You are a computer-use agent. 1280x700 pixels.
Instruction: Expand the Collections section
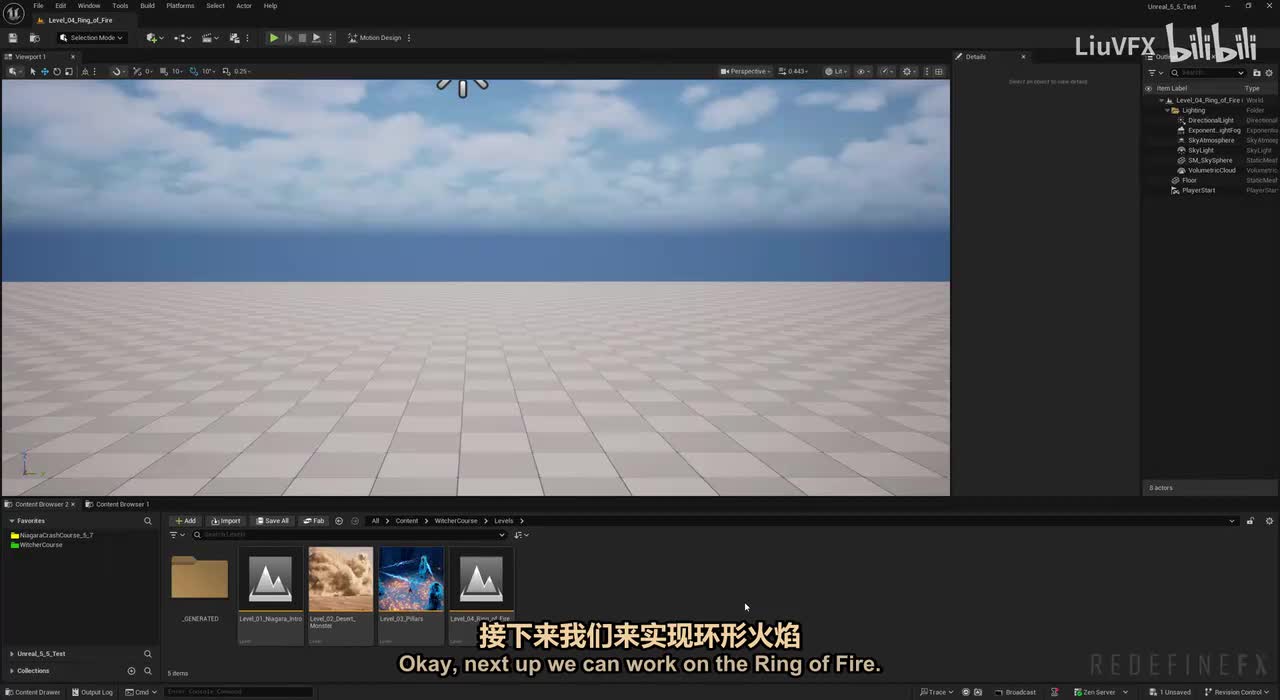[x=12, y=671]
